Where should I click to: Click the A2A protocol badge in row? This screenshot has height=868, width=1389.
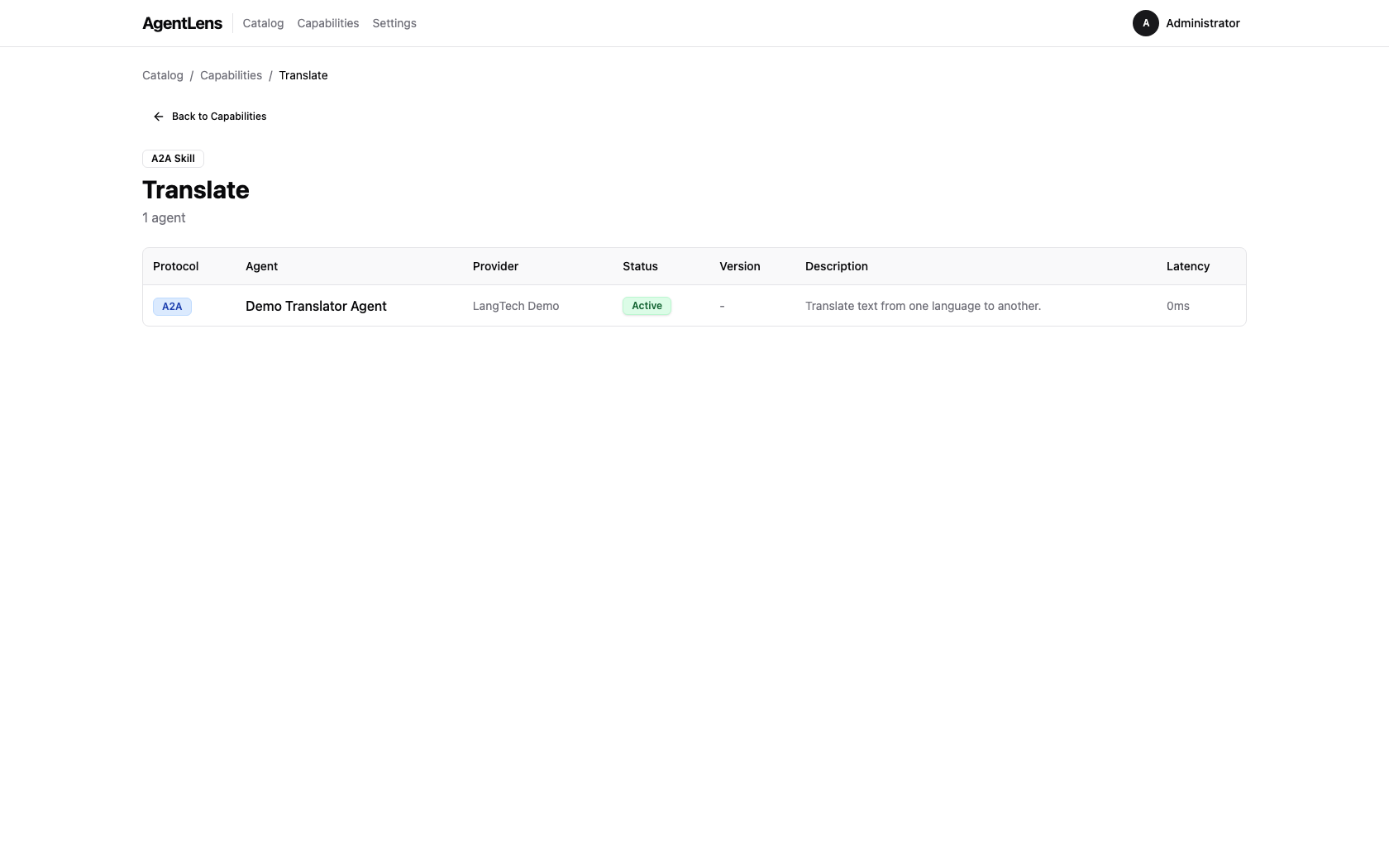[172, 307]
